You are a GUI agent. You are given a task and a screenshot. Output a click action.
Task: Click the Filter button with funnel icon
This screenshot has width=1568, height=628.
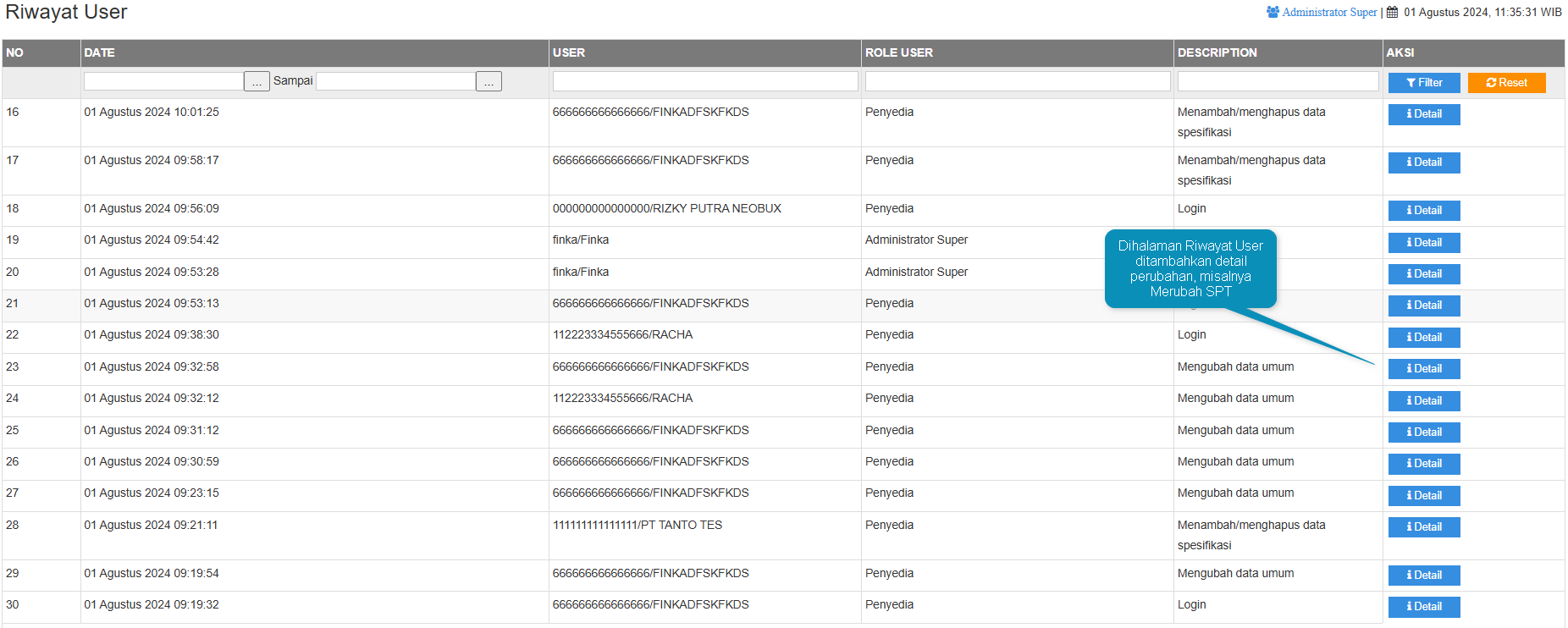pyautogui.click(x=1423, y=83)
